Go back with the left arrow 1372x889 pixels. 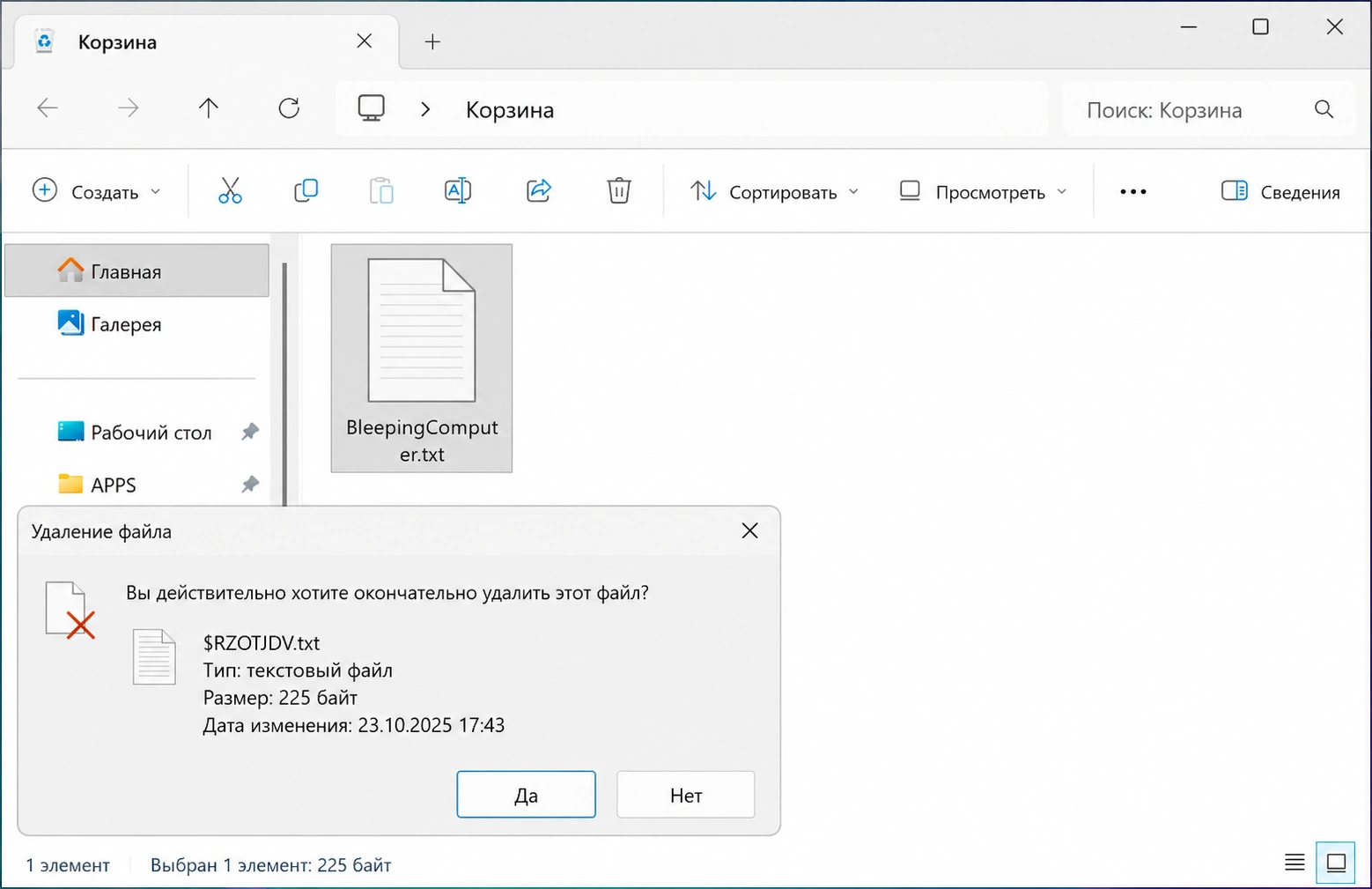tap(48, 108)
